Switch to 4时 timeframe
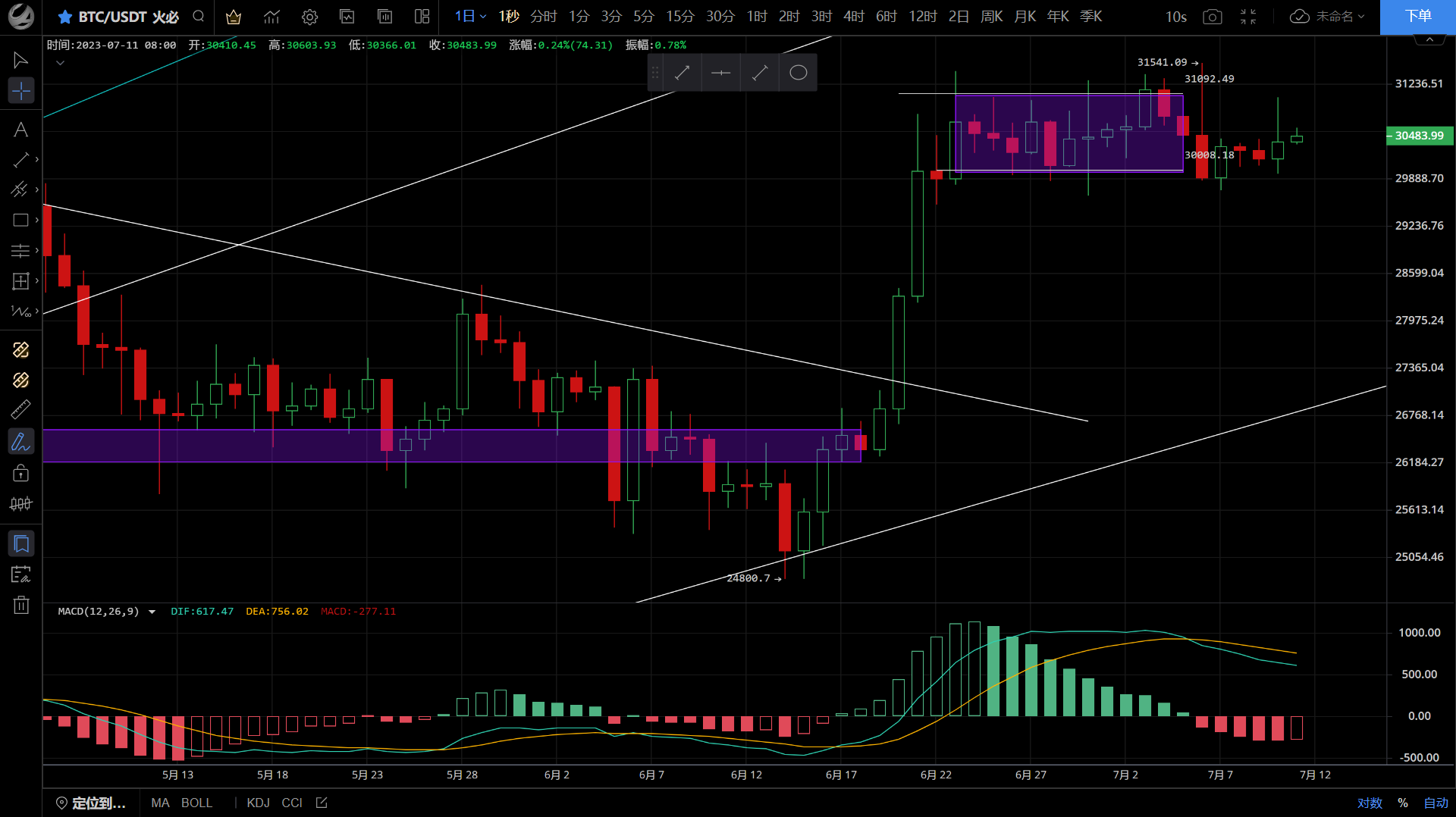1456x817 pixels. pyautogui.click(x=854, y=17)
